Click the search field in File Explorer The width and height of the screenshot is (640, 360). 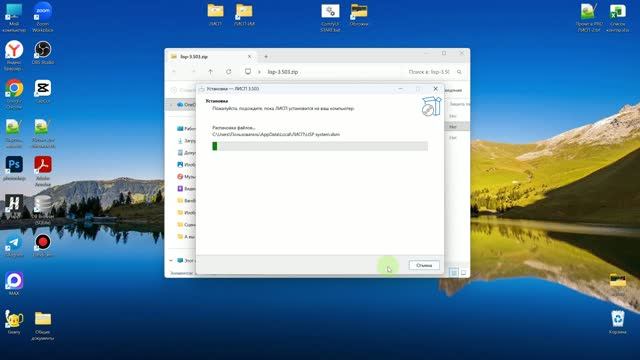pyautogui.click(x=434, y=72)
